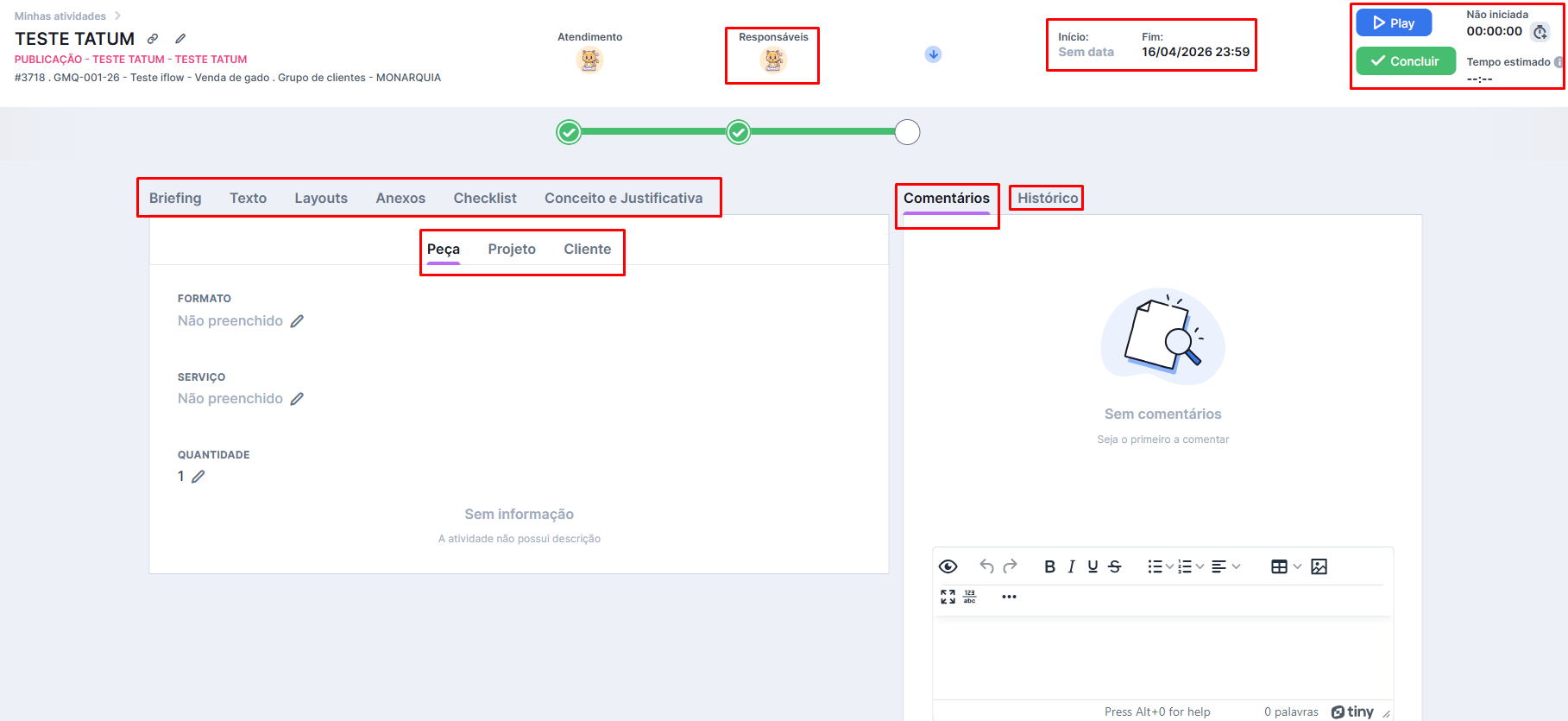Open the tiny logo link
This screenshot has width=1568, height=721.
pyautogui.click(x=1352, y=712)
